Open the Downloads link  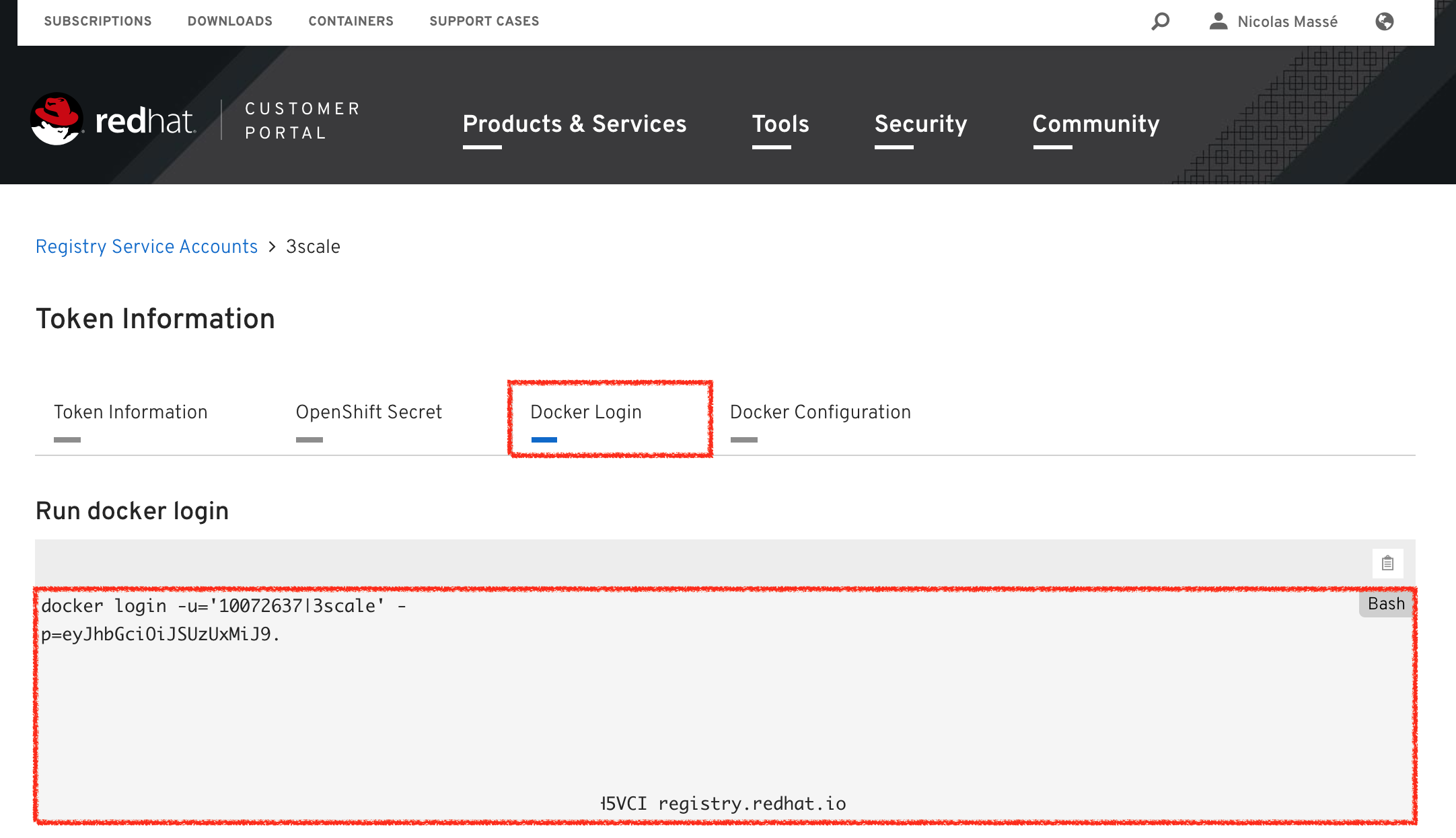coord(229,22)
